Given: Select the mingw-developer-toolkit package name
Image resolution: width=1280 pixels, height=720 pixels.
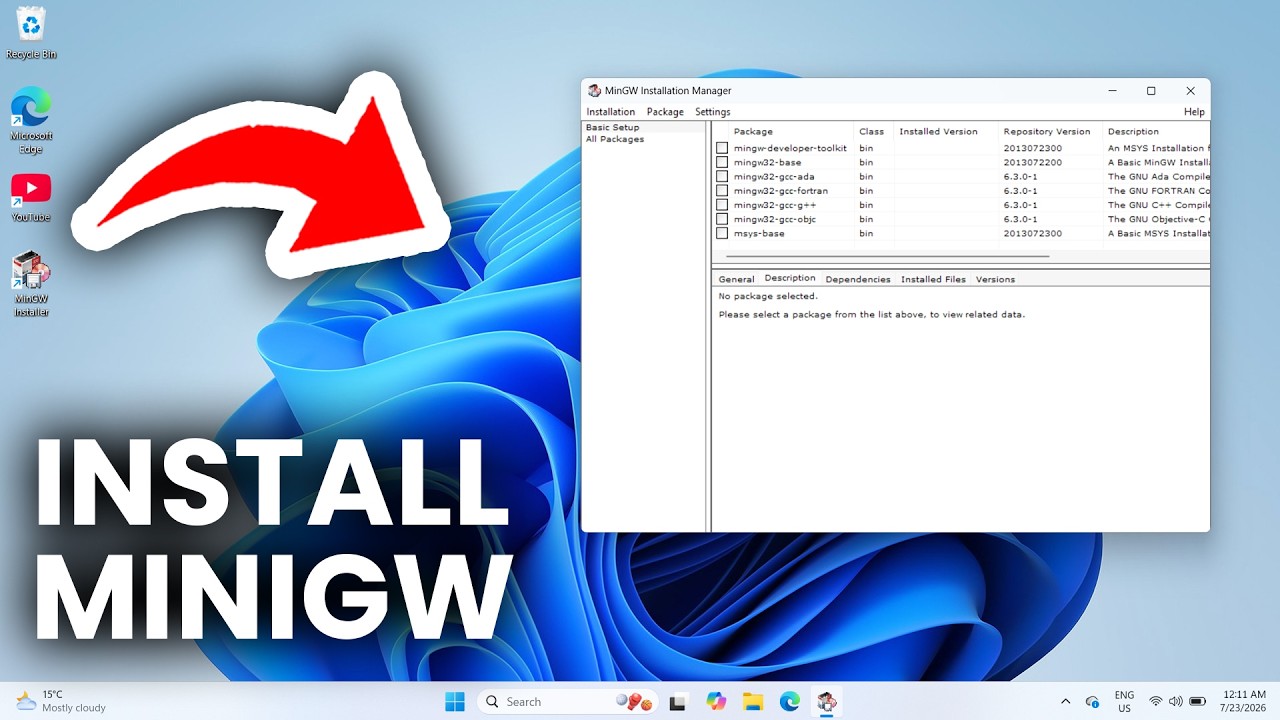Looking at the screenshot, I should point(790,148).
